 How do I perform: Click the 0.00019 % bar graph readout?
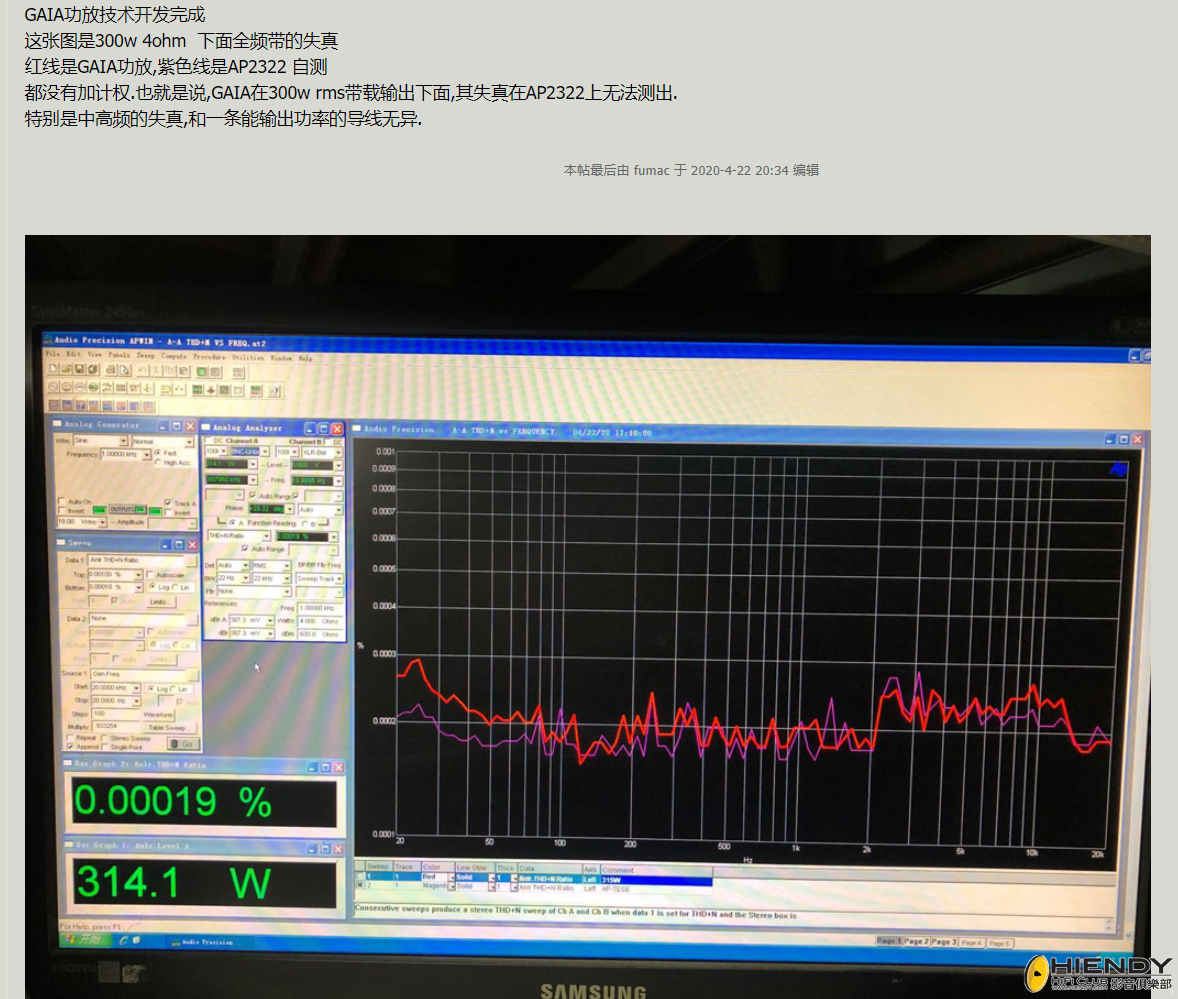coord(204,803)
